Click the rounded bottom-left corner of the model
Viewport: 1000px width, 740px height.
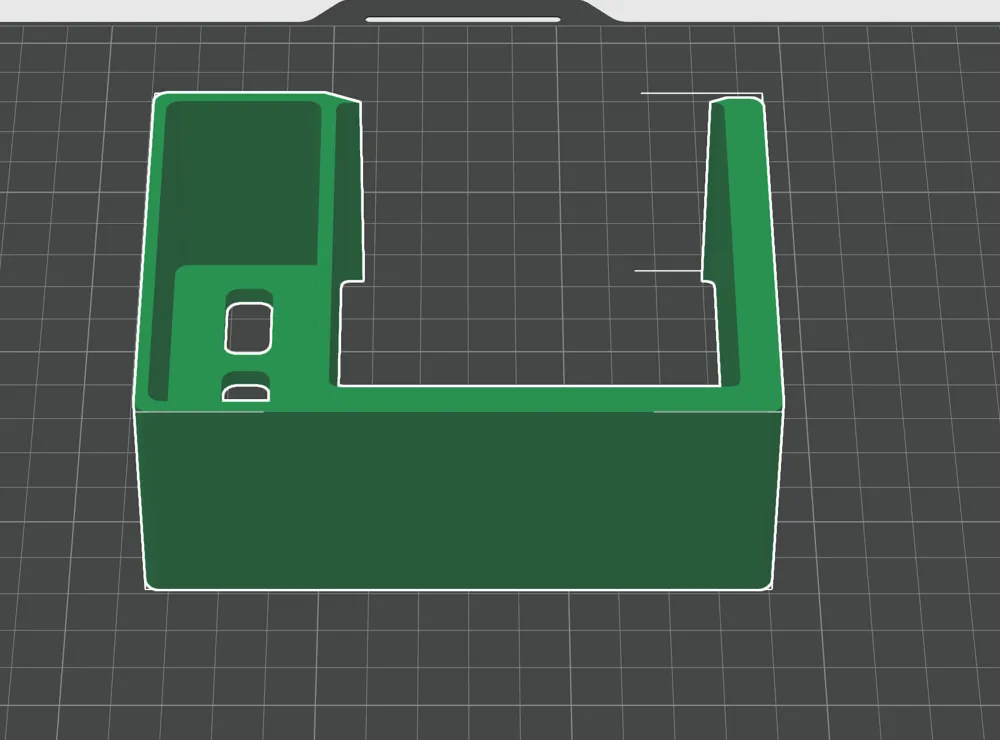click(x=152, y=582)
